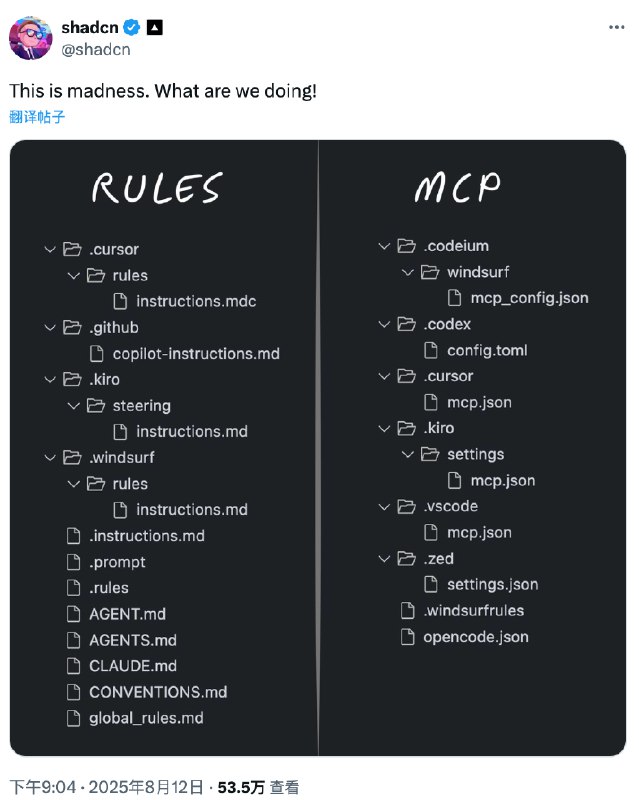Collapse the .vscode folder chevron

coord(384,507)
